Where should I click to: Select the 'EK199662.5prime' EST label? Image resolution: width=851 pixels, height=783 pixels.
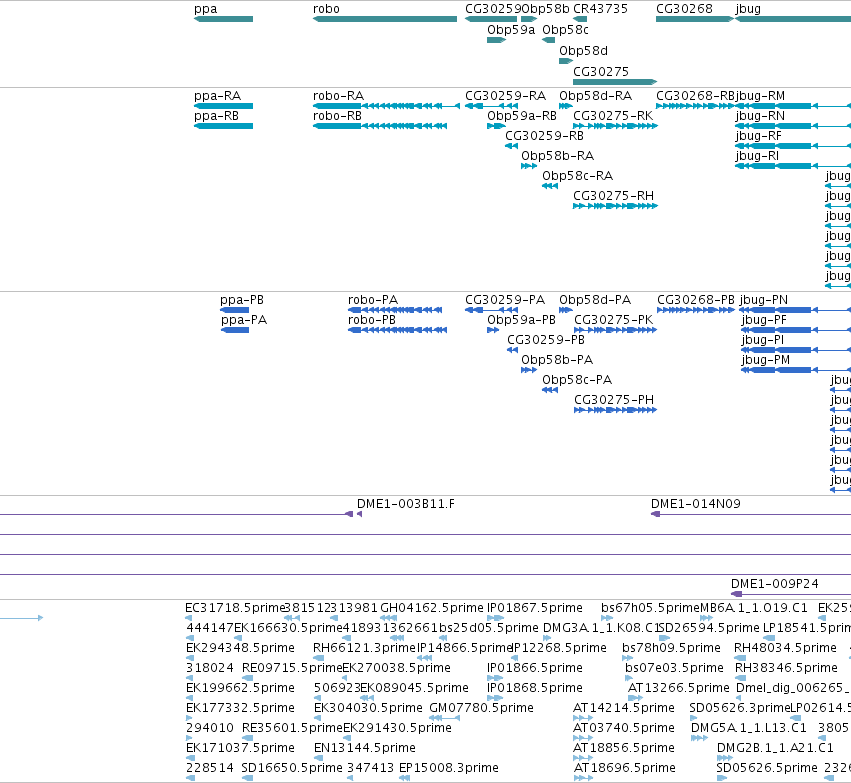click(240, 688)
